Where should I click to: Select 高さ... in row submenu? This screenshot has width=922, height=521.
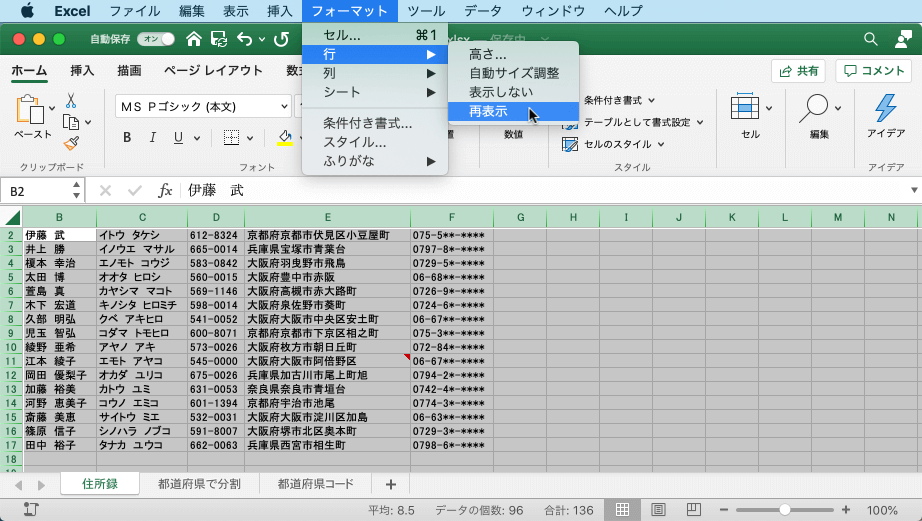513,55
